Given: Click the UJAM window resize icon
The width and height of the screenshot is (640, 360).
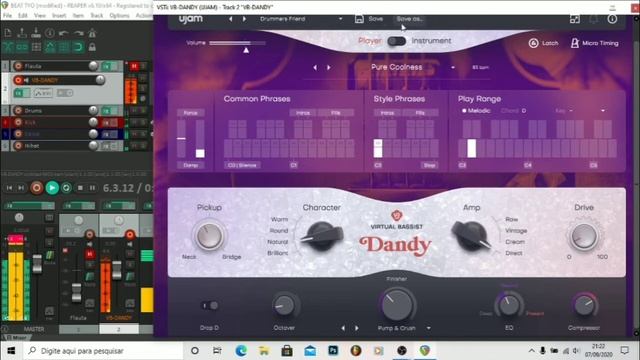Looking at the screenshot, I should click(x=575, y=19).
